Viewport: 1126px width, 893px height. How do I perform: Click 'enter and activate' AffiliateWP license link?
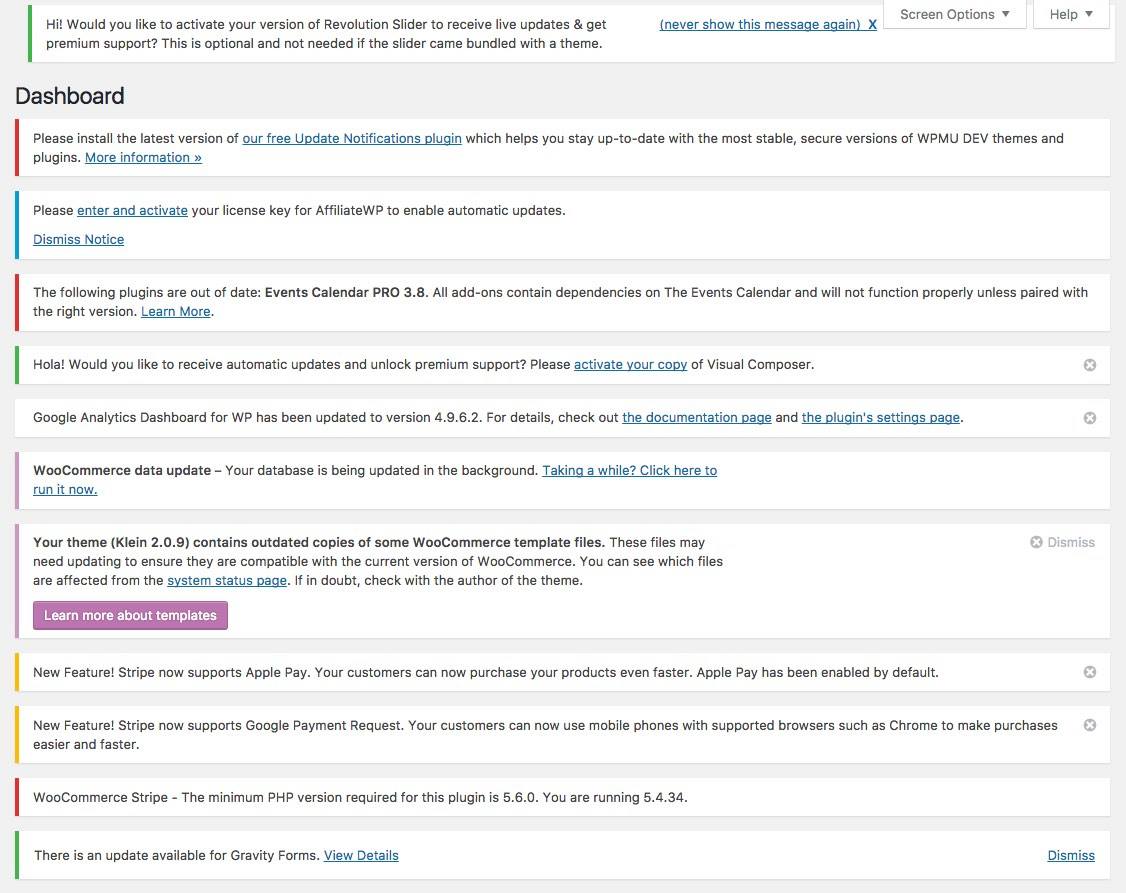point(132,210)
